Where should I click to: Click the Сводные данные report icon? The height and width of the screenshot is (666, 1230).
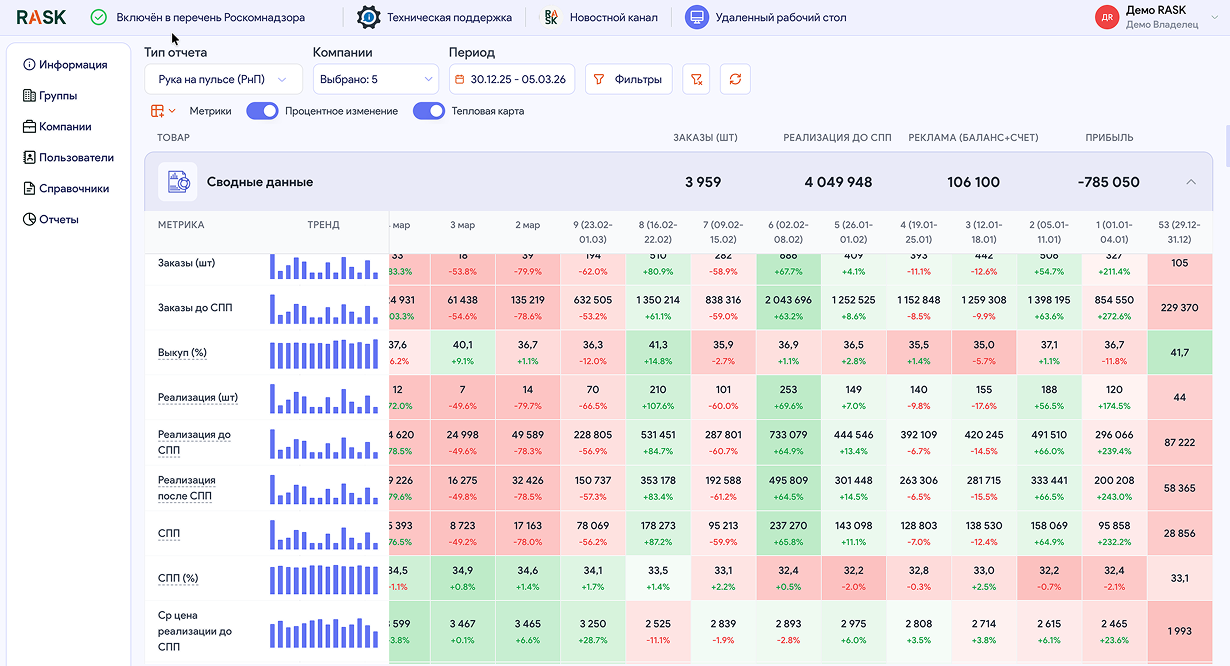coord(178,182)
